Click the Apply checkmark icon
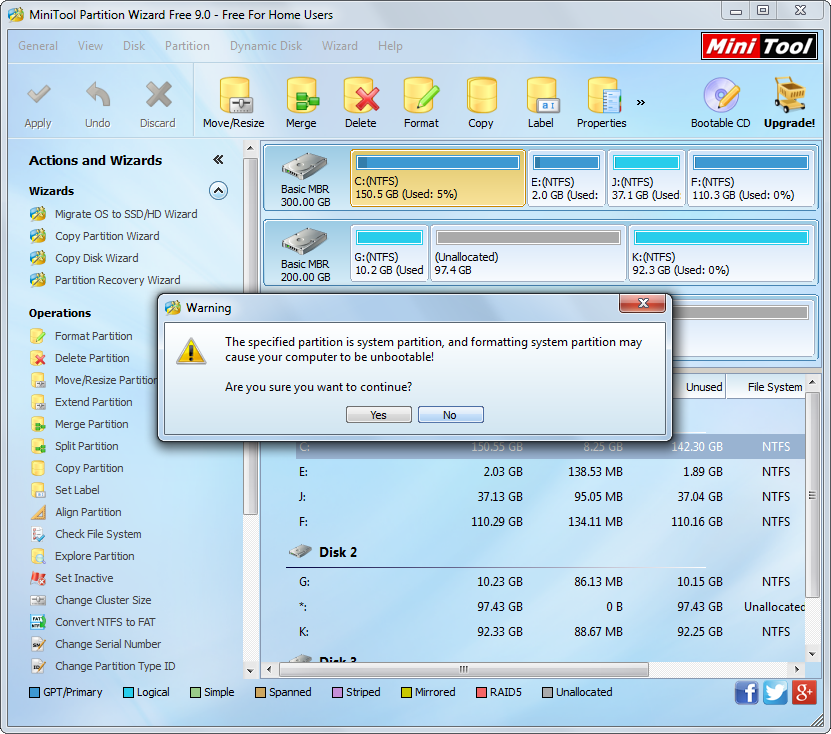Image resolution: width=831 pixels, height=734 pixels. click(x=38, y=95)
